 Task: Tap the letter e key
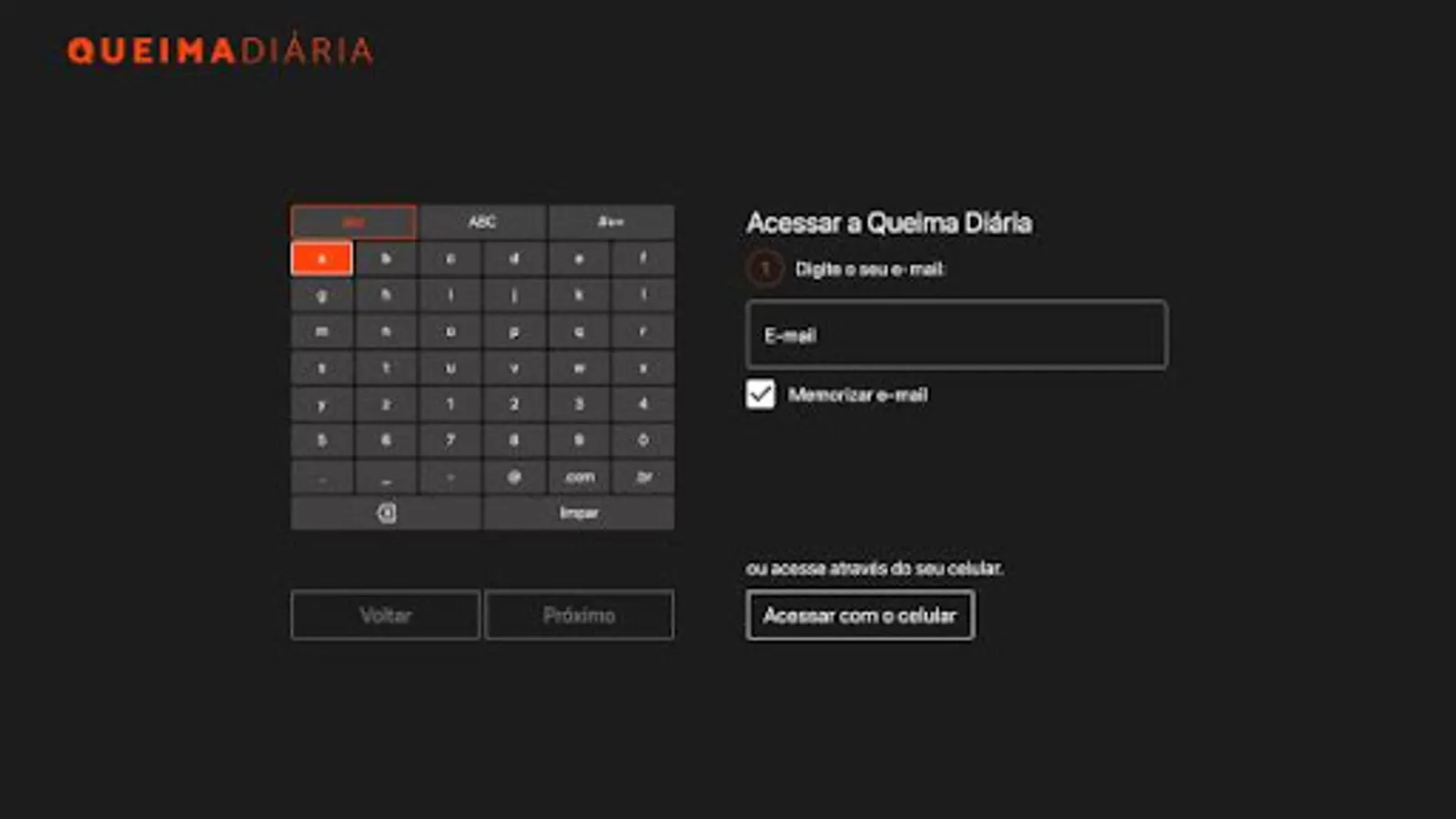point(579,258)
